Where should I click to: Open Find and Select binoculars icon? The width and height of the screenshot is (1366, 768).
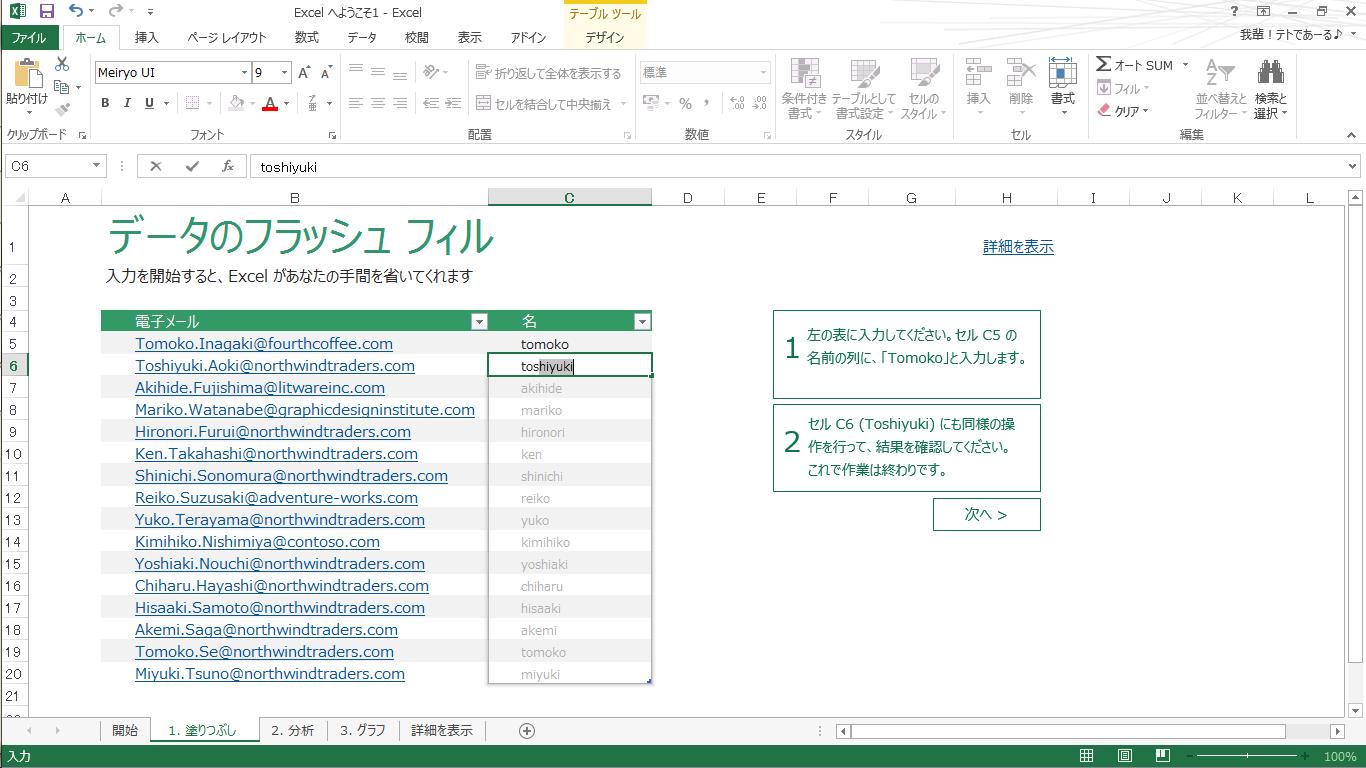tap(1271, 73)
